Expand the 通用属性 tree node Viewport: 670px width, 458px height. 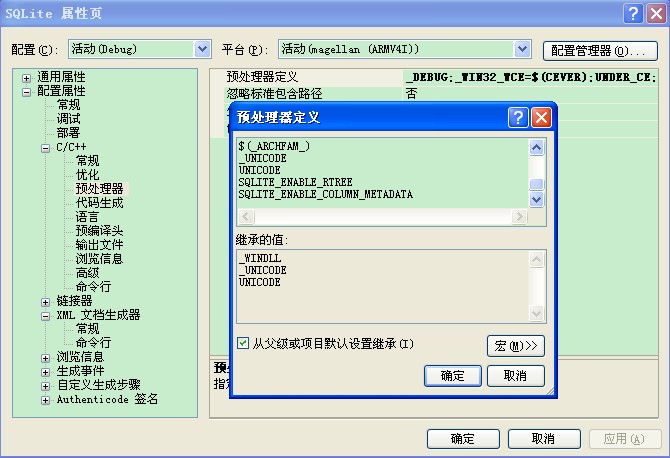pyautogui.click(x=26, y=78)
